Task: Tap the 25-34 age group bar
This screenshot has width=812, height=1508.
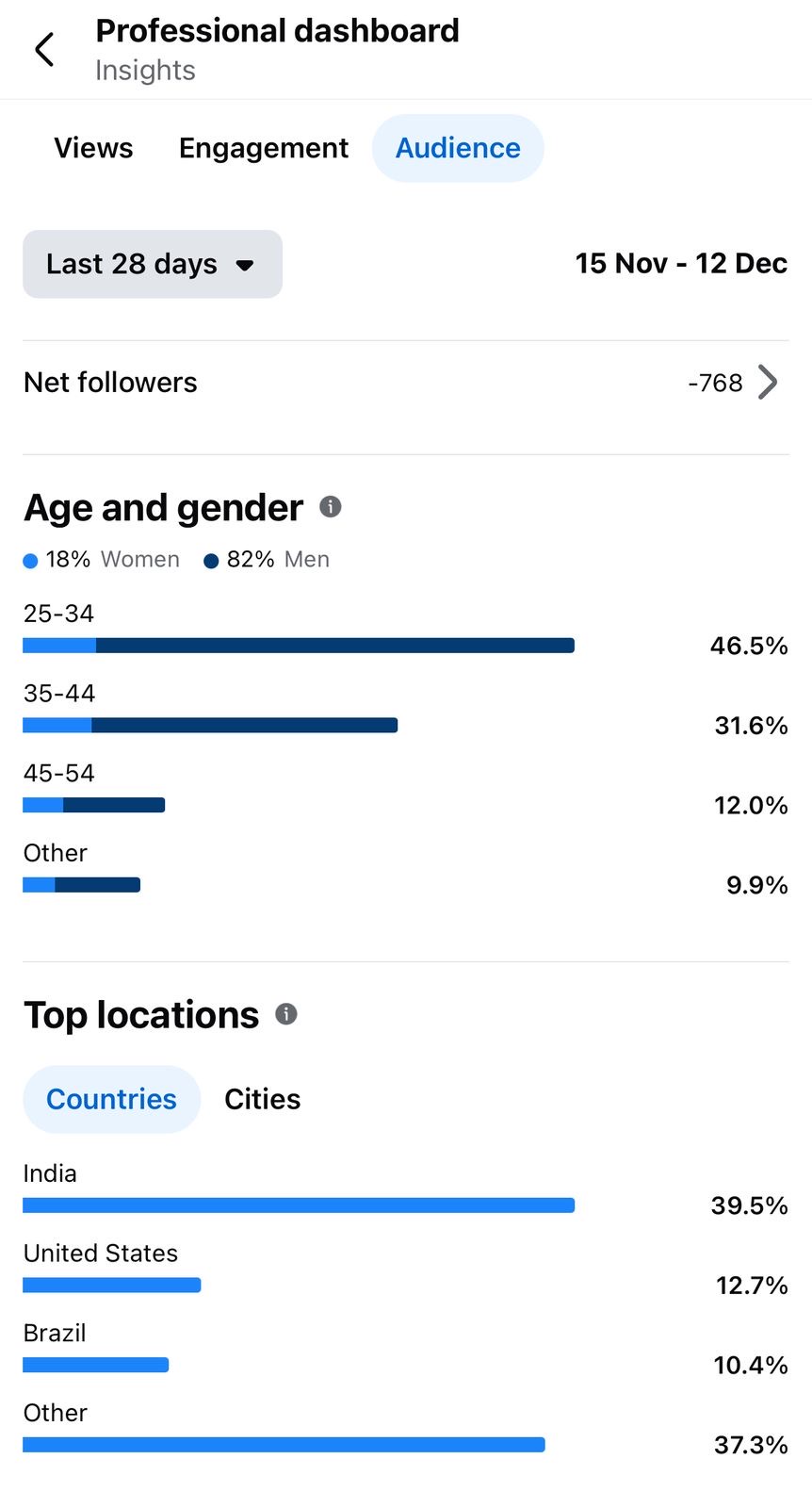Action: coord(298,646)
